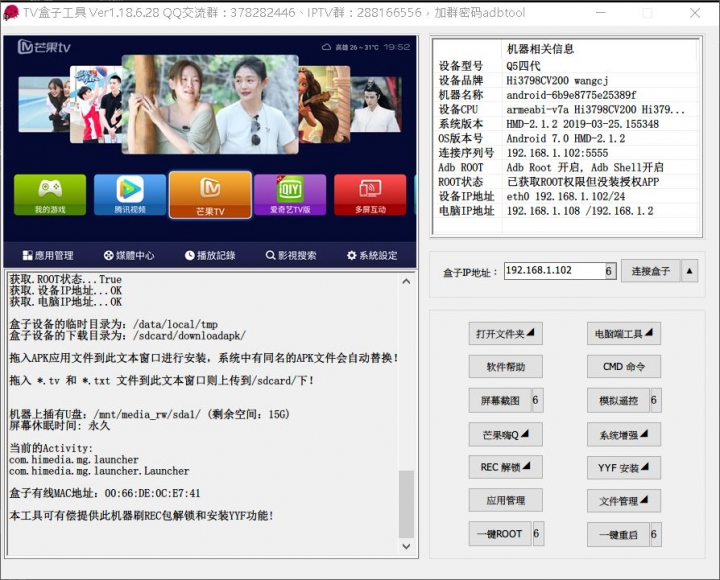Select the ROOT状态 row
This screenshot has height=580, width=720.
click(566, 182)
